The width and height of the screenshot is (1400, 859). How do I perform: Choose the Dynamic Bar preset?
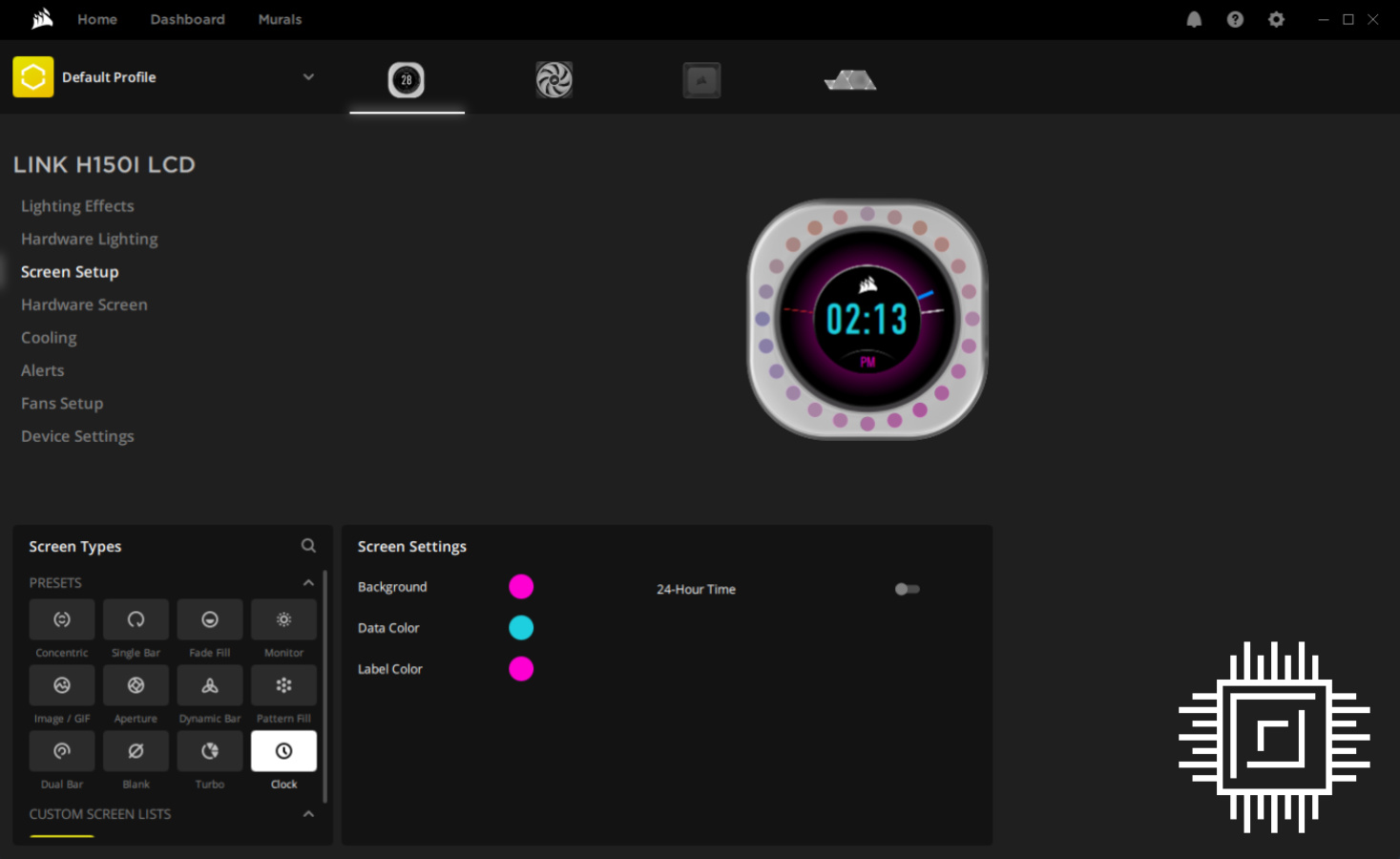coord(210,686)
